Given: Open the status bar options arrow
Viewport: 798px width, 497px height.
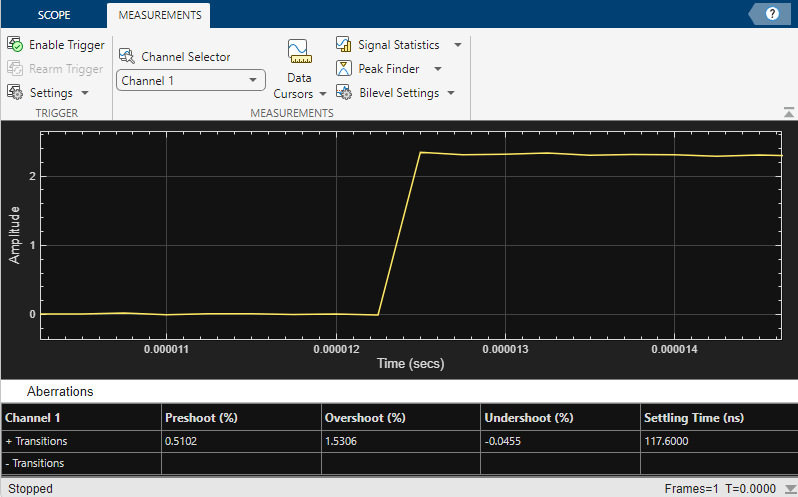Looking at the screenshot, I should 789,489.
